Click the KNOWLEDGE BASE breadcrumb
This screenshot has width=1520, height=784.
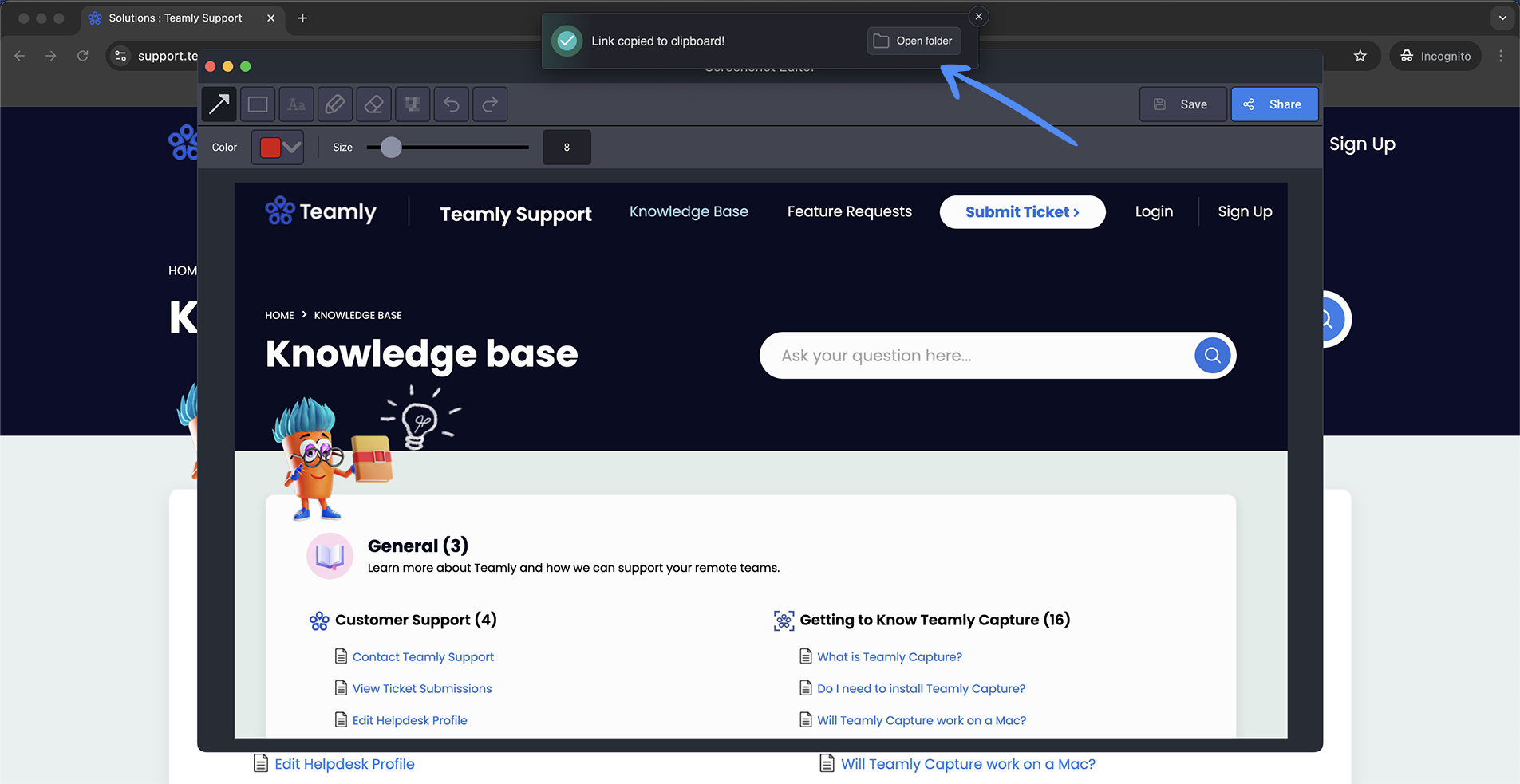click(x=357, y=315)
